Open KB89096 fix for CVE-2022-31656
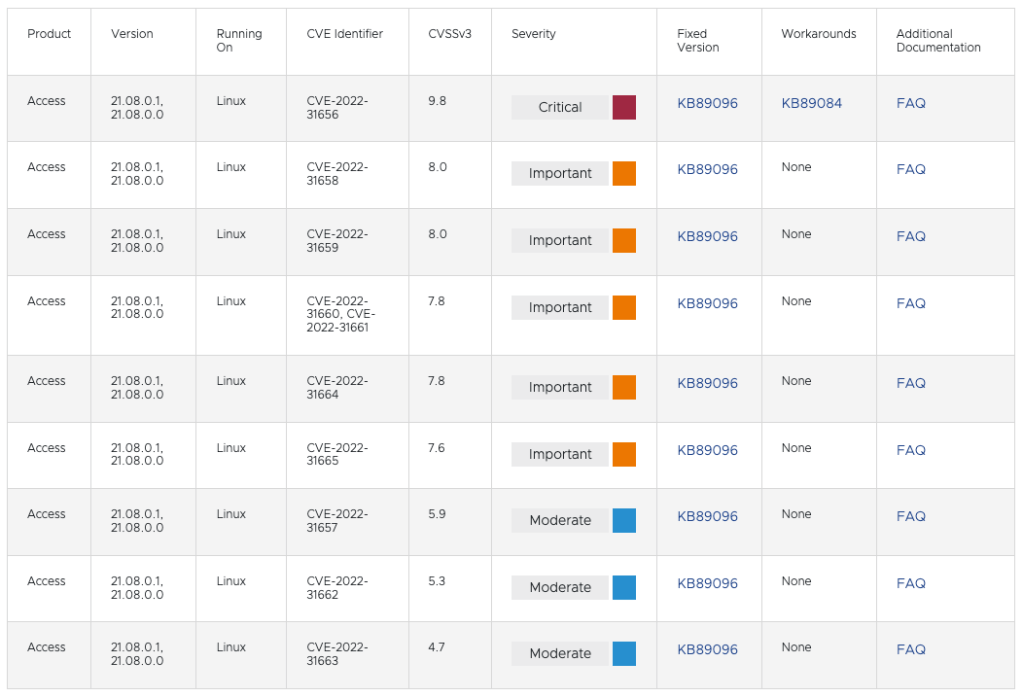Image resolution: width=1023 pixels, height=697 pixels. tap(707, 103)
